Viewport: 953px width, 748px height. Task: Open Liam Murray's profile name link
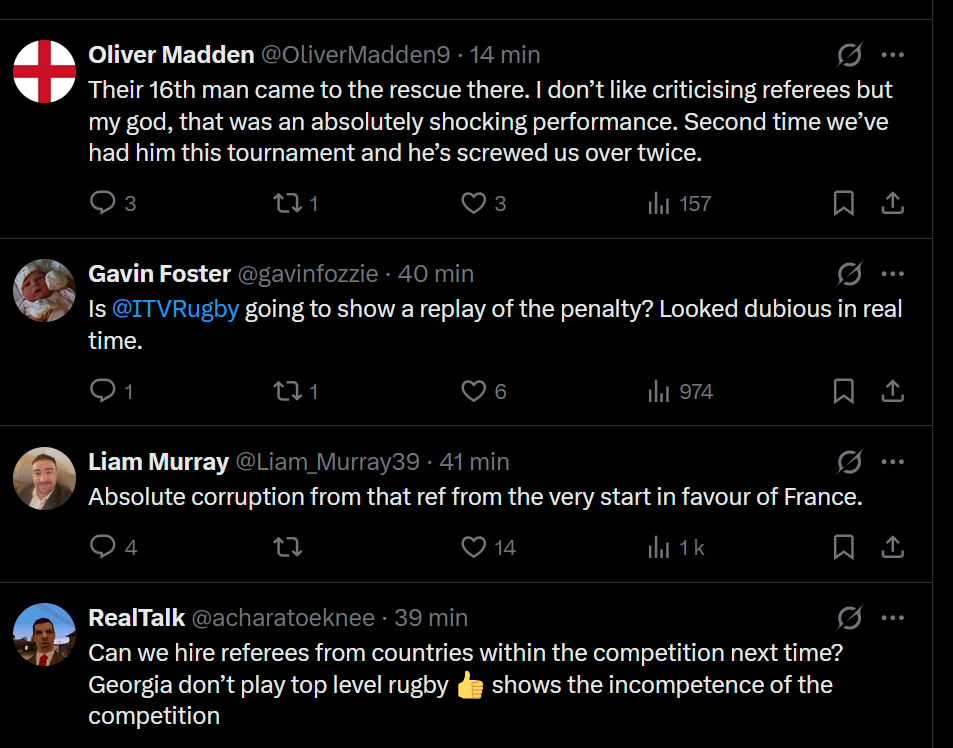click(158, 462)
